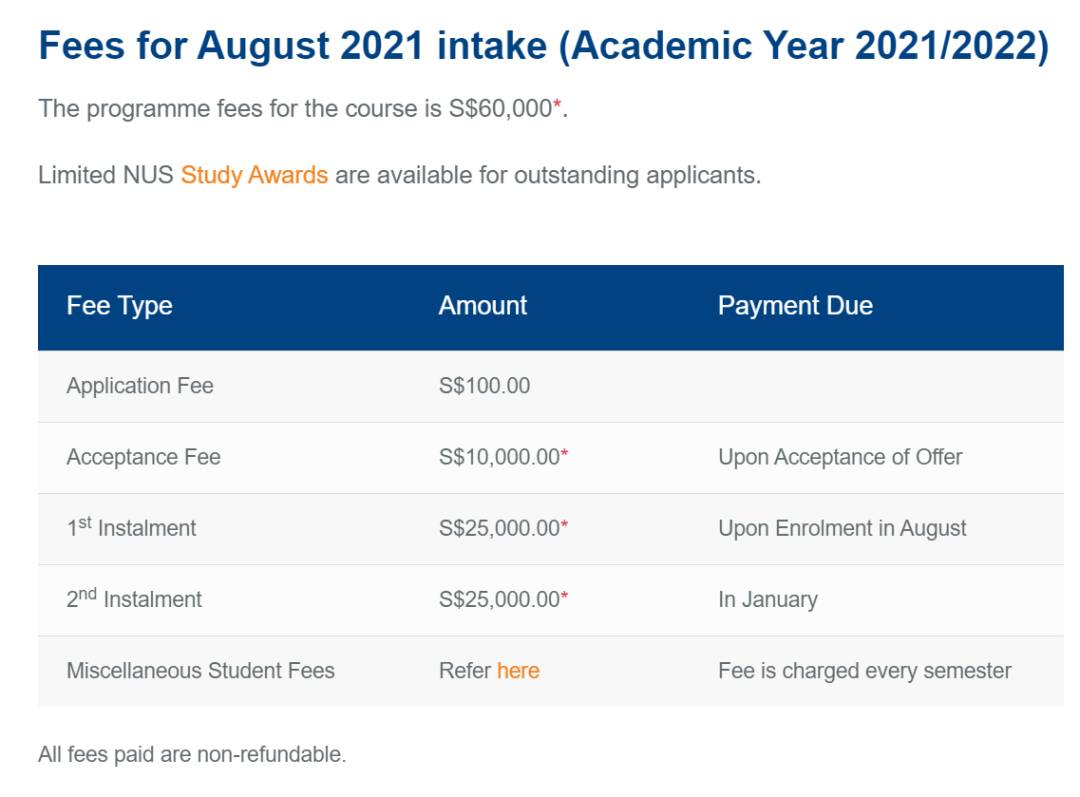The height and width of the screenshot is (797, 1080).
Task: Select the Fee Type column header
Action: point(119,306)
